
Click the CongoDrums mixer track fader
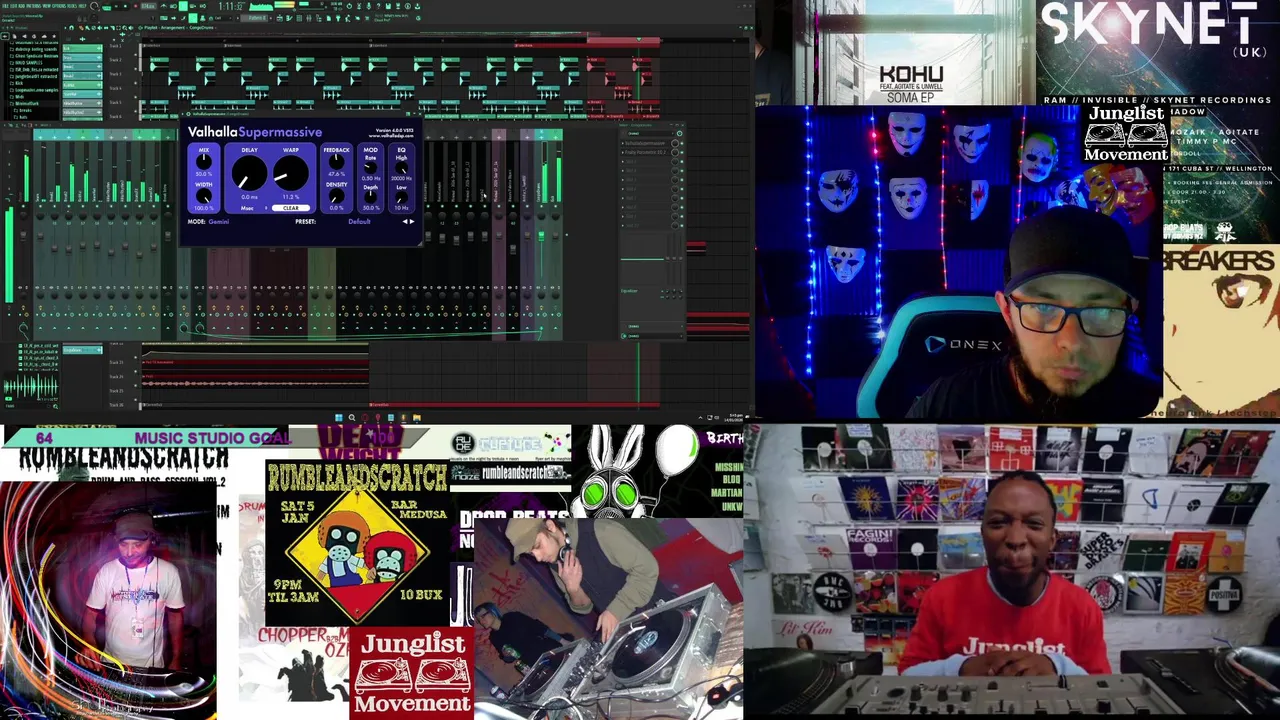[541, 236]
